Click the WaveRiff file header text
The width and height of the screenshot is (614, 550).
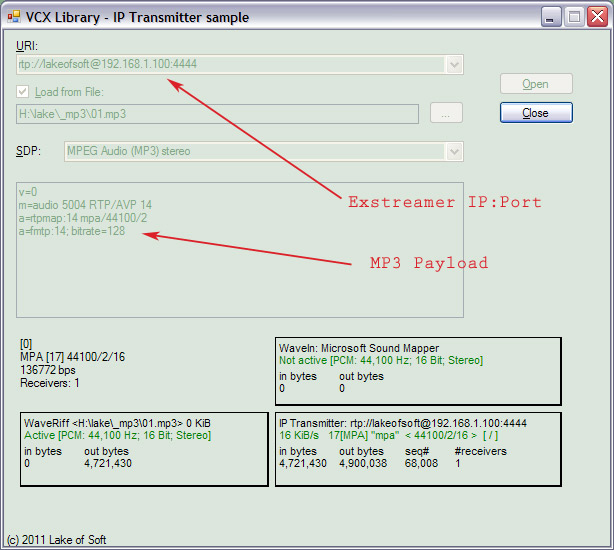(x=117, y=423)
